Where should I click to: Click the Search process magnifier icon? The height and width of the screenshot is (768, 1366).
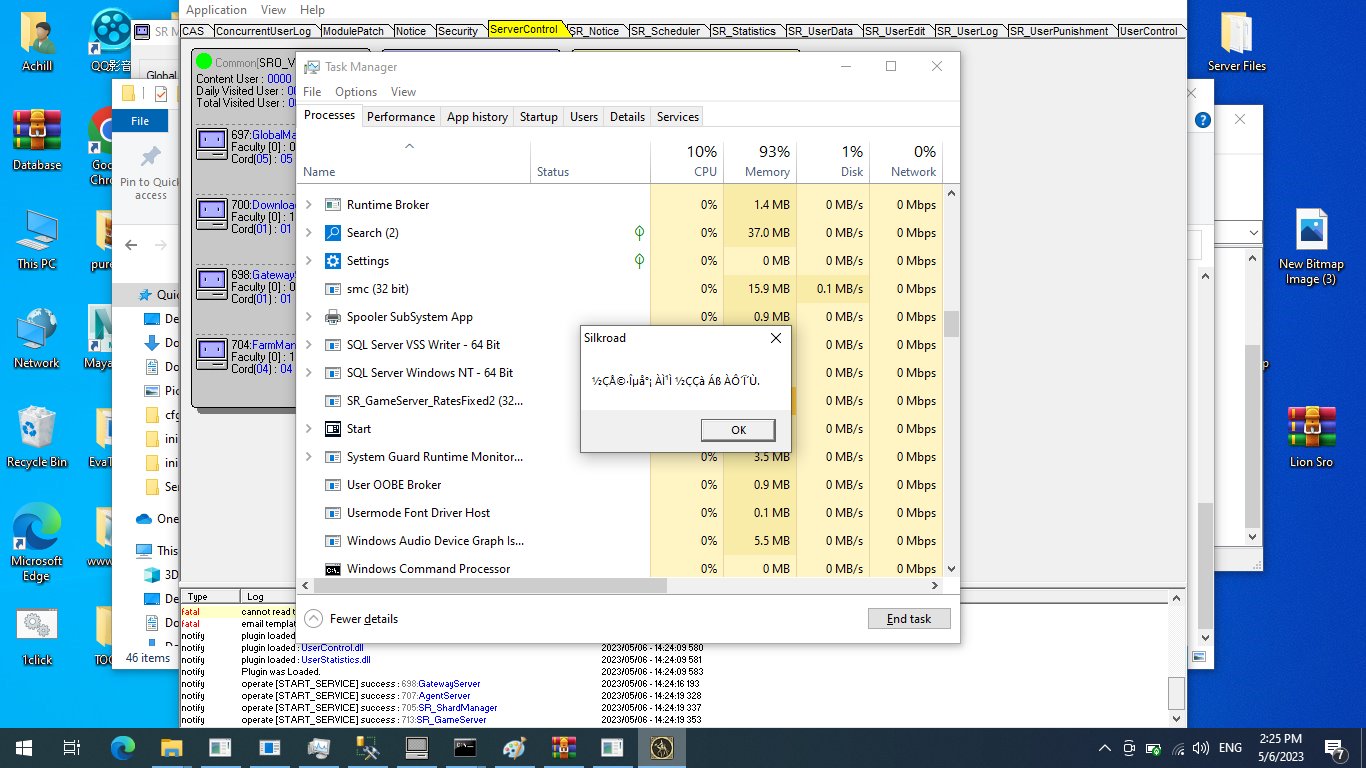point(333,233)
